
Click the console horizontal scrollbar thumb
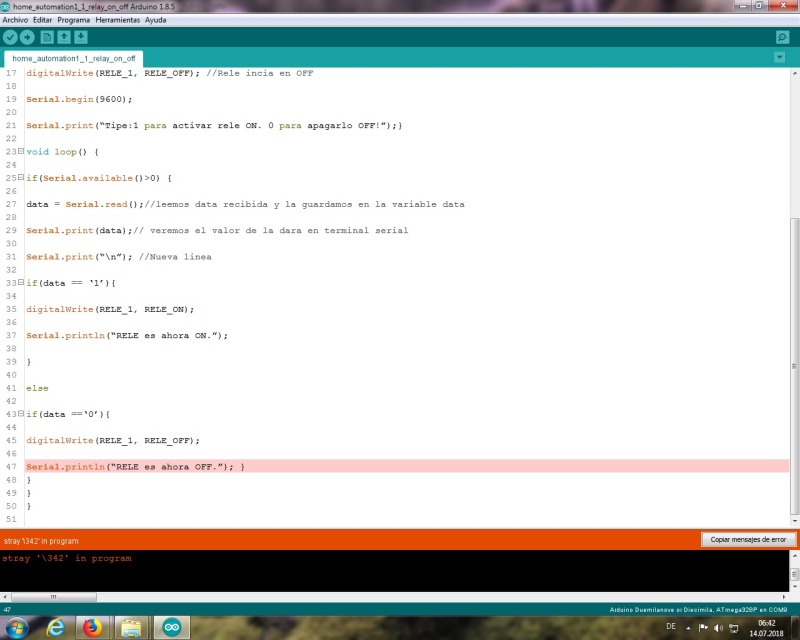pos(54,597)
